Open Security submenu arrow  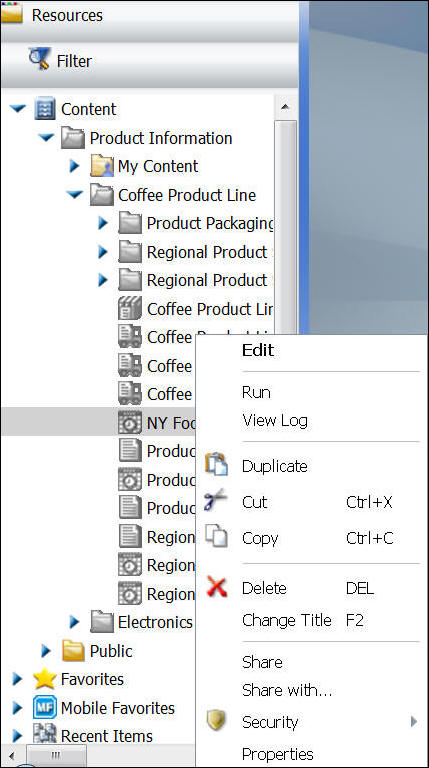414,721
